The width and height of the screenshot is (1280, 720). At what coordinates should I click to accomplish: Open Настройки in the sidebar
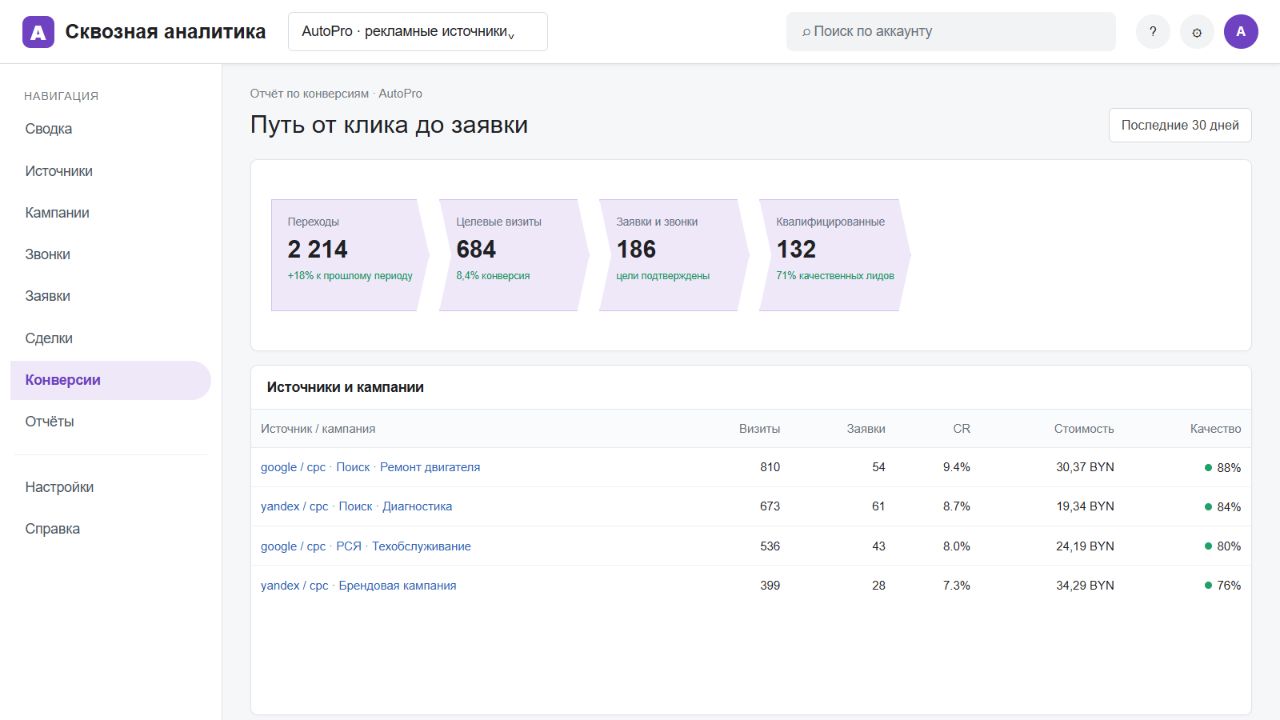(x=111, y=487)
